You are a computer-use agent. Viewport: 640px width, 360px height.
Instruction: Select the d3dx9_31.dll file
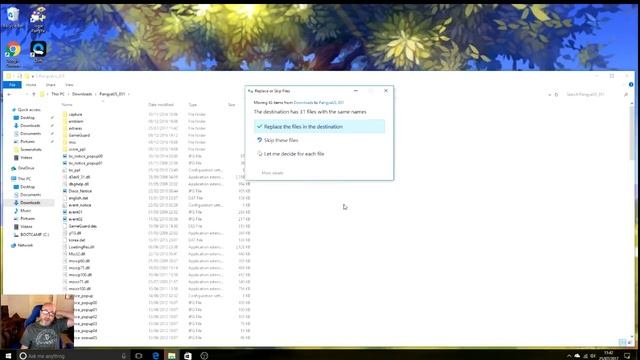click(x=79, y=177)
